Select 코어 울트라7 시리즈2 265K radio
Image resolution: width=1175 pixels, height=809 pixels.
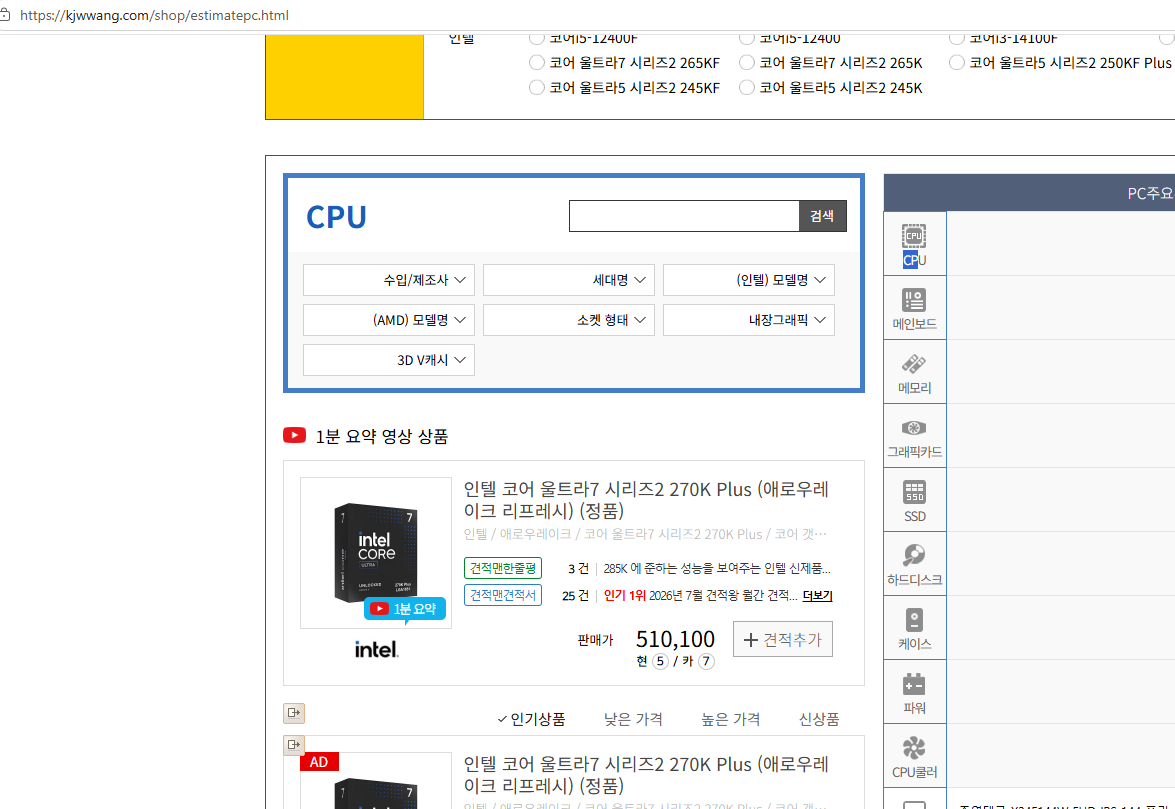[746, 63]
